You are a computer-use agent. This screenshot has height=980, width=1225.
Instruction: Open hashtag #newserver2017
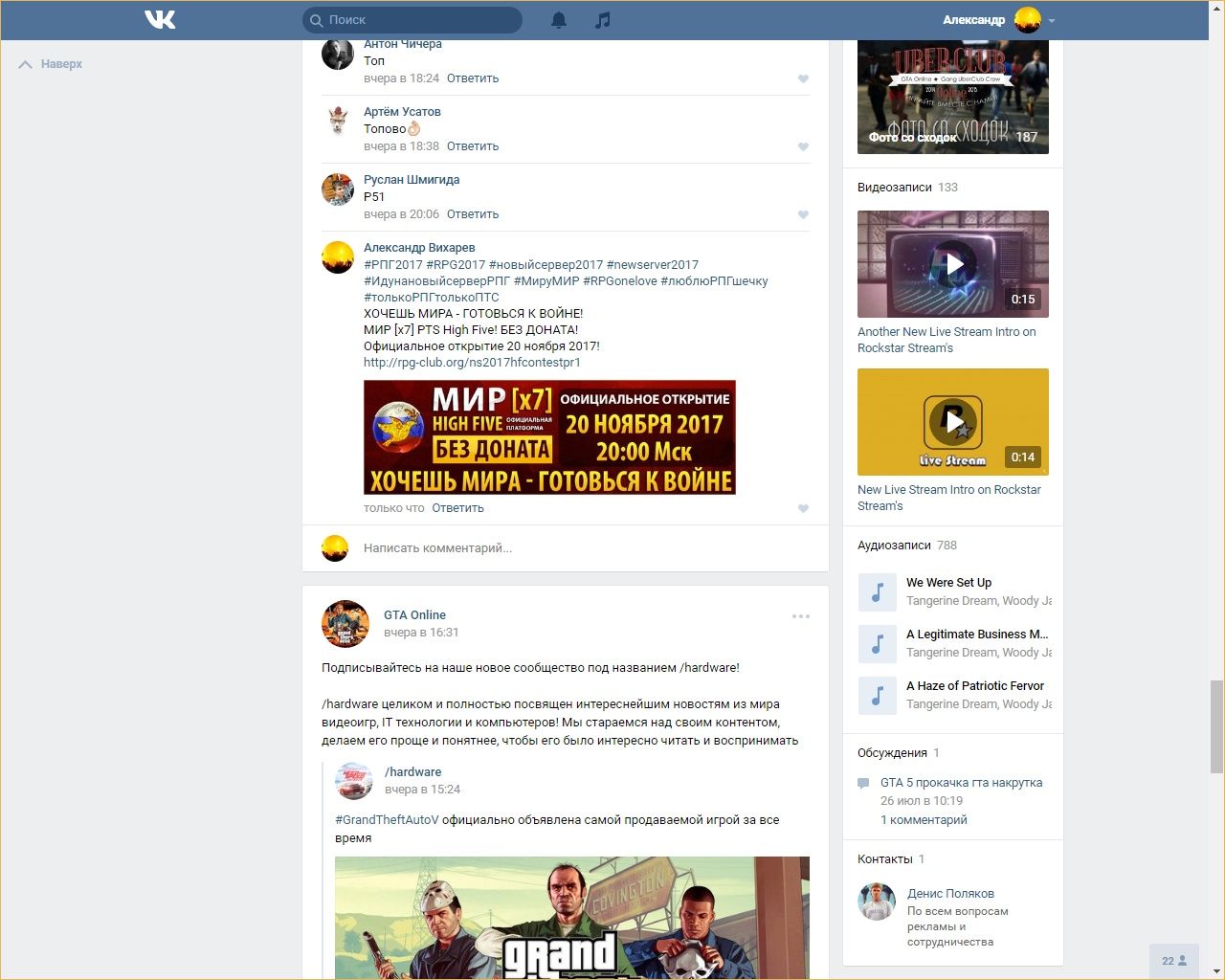[x=653, y=265]
